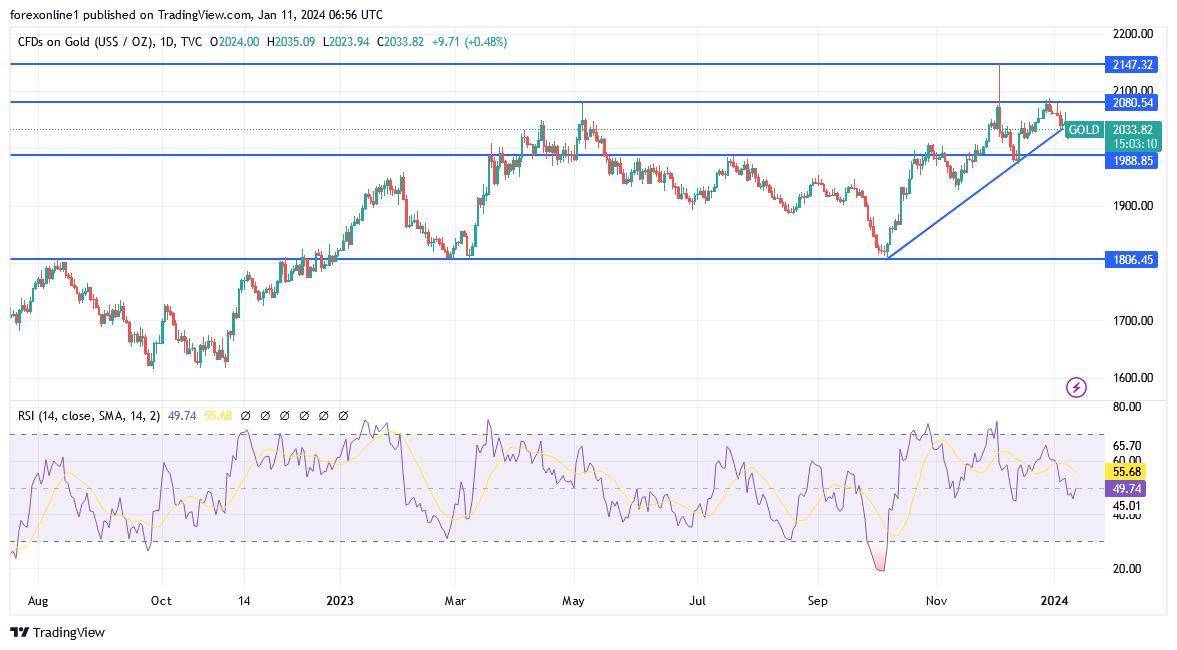Click the red RSI oversold dip area
Viewport: 1177px width, 650px height.
click(x=877, y=558)
